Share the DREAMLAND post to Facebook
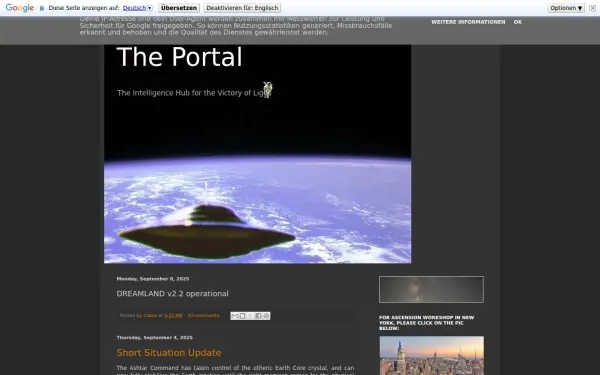Image resolution: width=600 pixels, height=375 pixels. [x=258, y=316]
